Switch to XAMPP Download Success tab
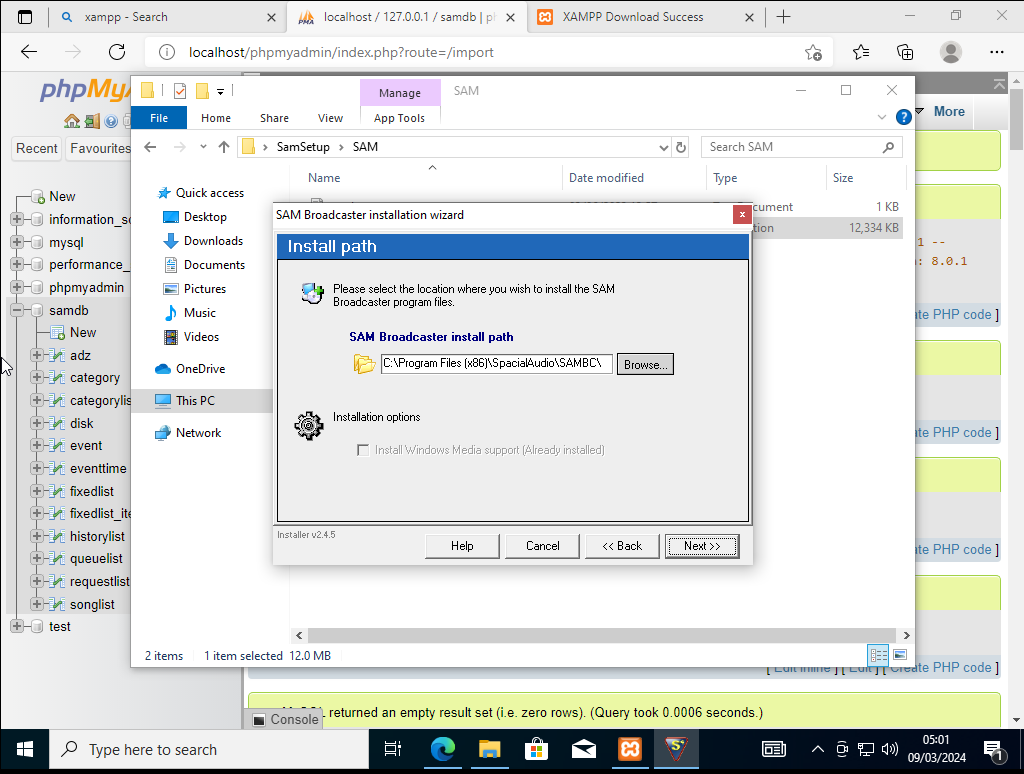 tap(633, 17)
